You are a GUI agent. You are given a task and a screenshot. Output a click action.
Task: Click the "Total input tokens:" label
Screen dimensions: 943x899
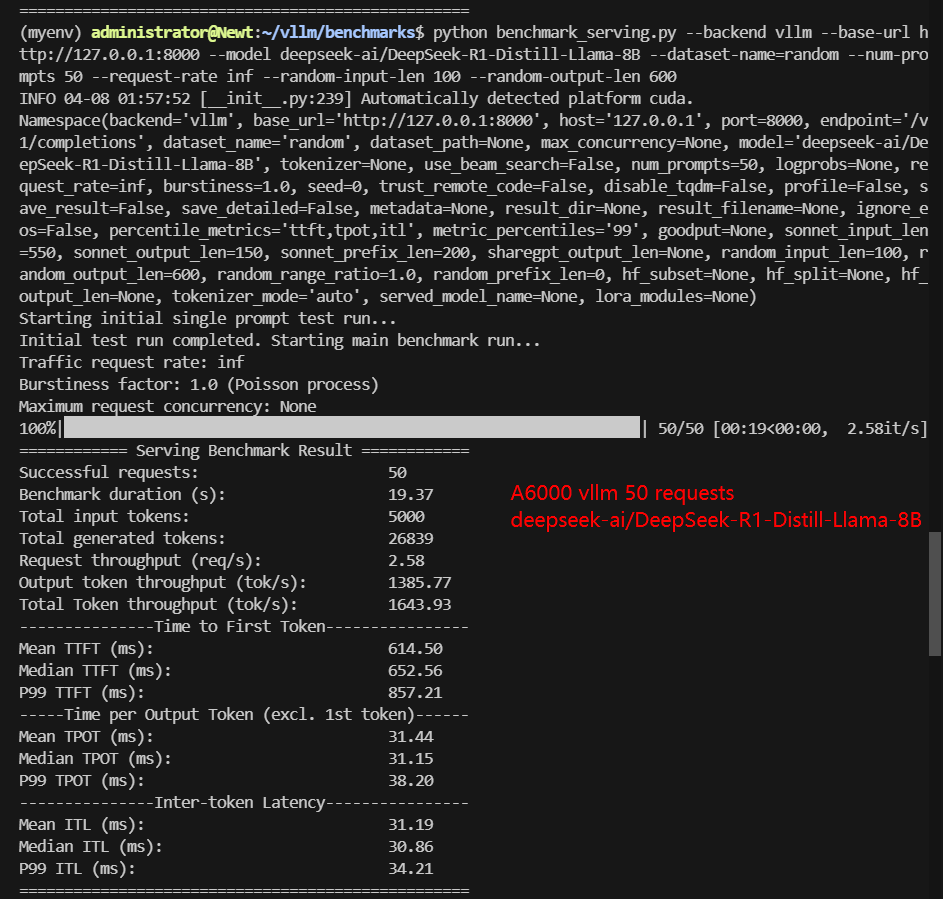click(x=104, y=517)
